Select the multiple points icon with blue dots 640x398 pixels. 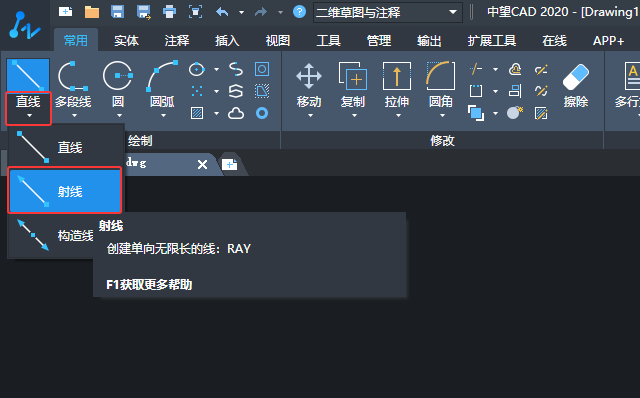[x=197, y=91]
